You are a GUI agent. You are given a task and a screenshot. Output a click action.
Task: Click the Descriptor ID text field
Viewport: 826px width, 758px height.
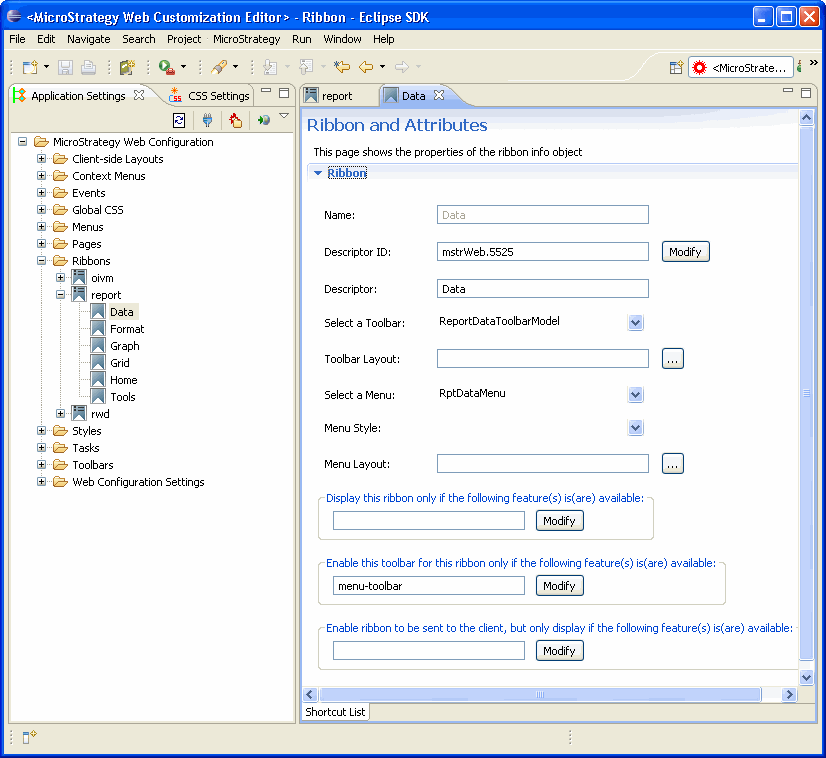pos(543,252)
